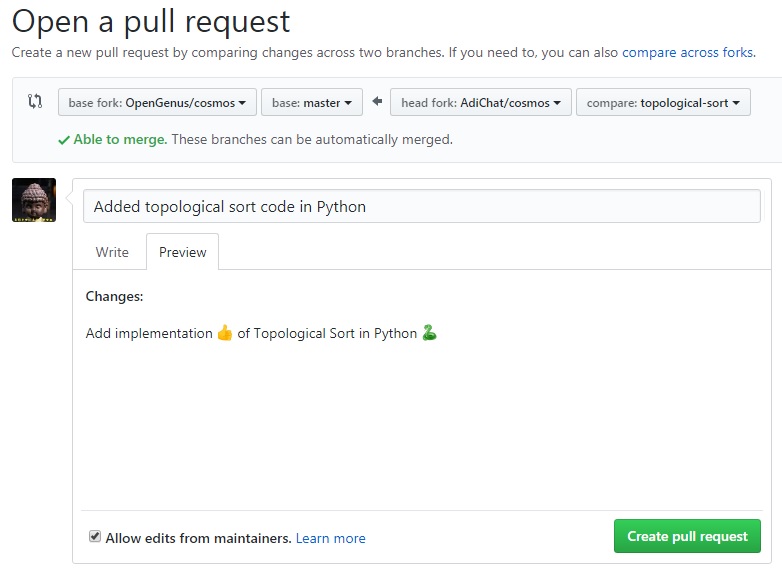This screenshot has height=575, width=782.
Task: Click the compare branches swap icon
Action: [x=35, y=101]
